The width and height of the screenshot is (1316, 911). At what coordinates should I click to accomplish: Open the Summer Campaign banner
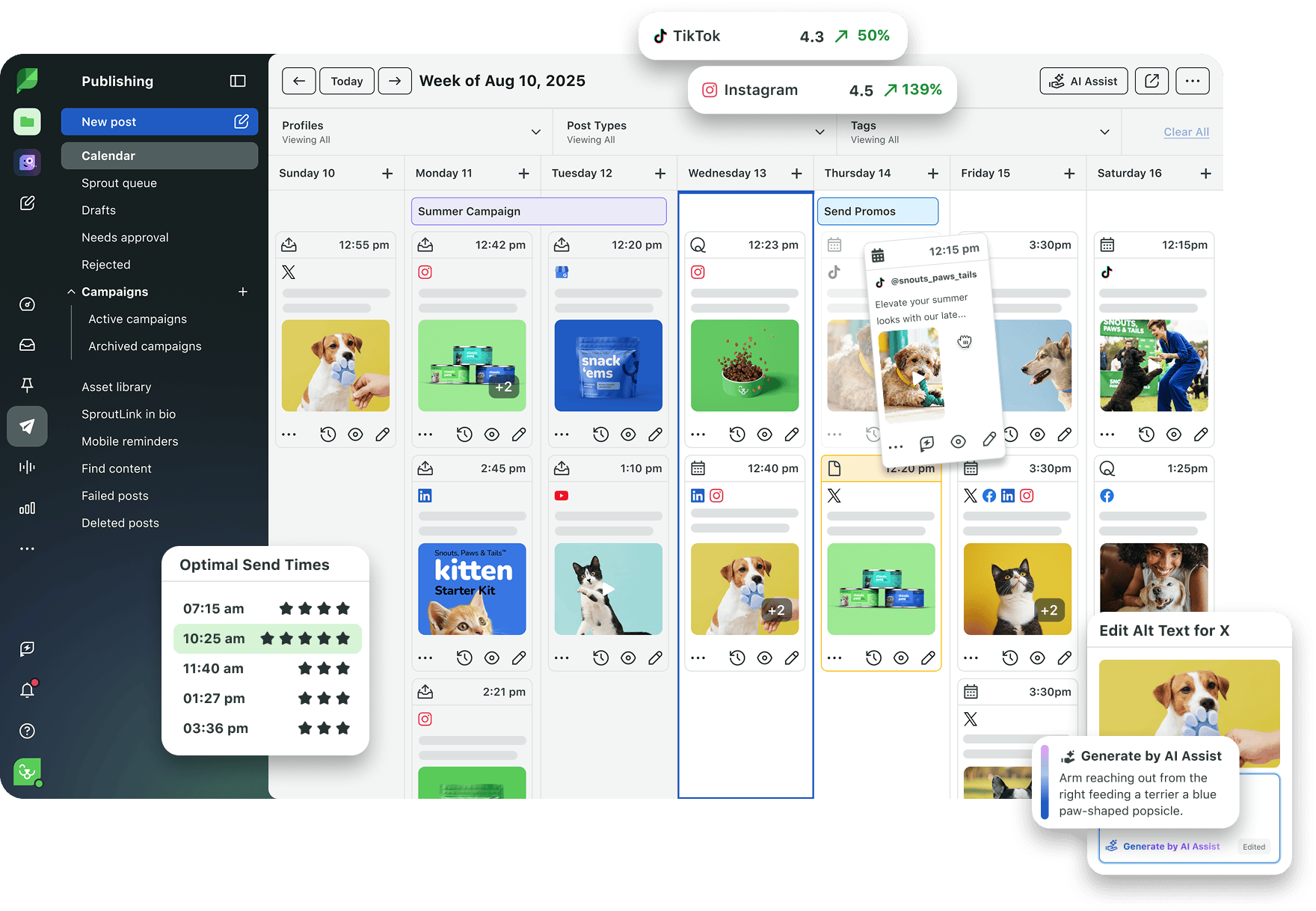tap(538, 212)
